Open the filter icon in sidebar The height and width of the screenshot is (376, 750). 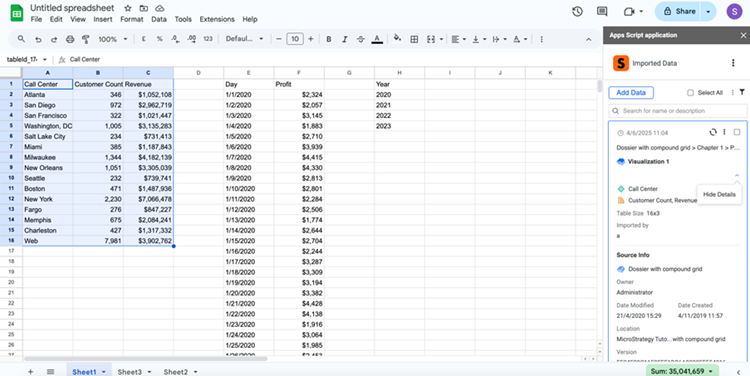(742, 92)
